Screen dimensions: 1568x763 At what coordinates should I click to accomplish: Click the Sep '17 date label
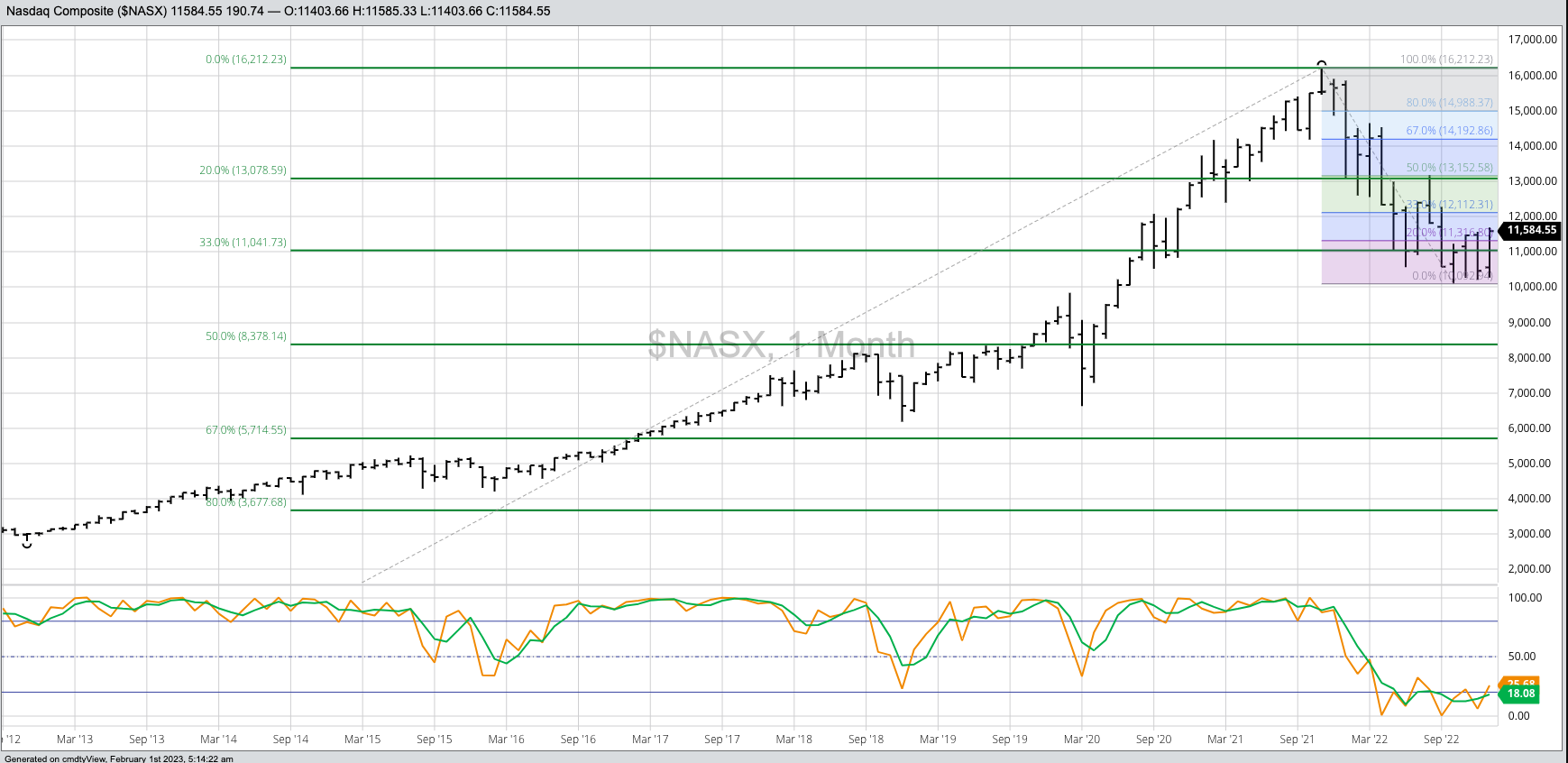point(722,740)
